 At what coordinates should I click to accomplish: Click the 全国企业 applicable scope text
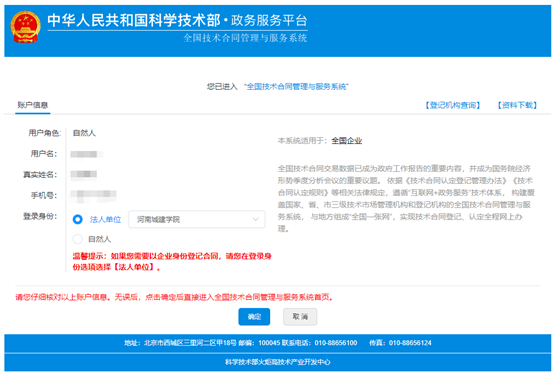(x=347, y=141)
